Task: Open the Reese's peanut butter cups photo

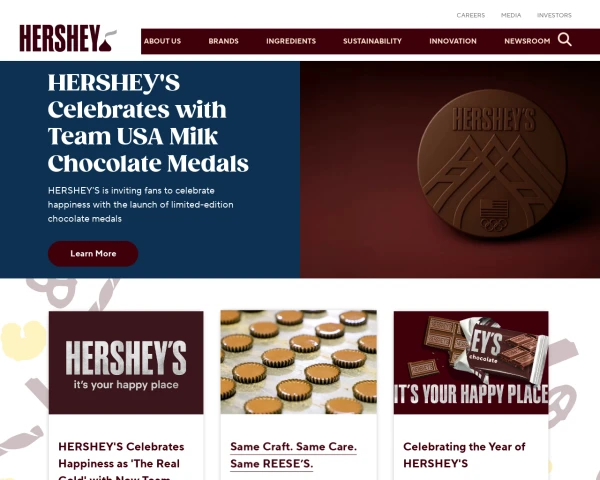Action: click(x=298, y=362)
